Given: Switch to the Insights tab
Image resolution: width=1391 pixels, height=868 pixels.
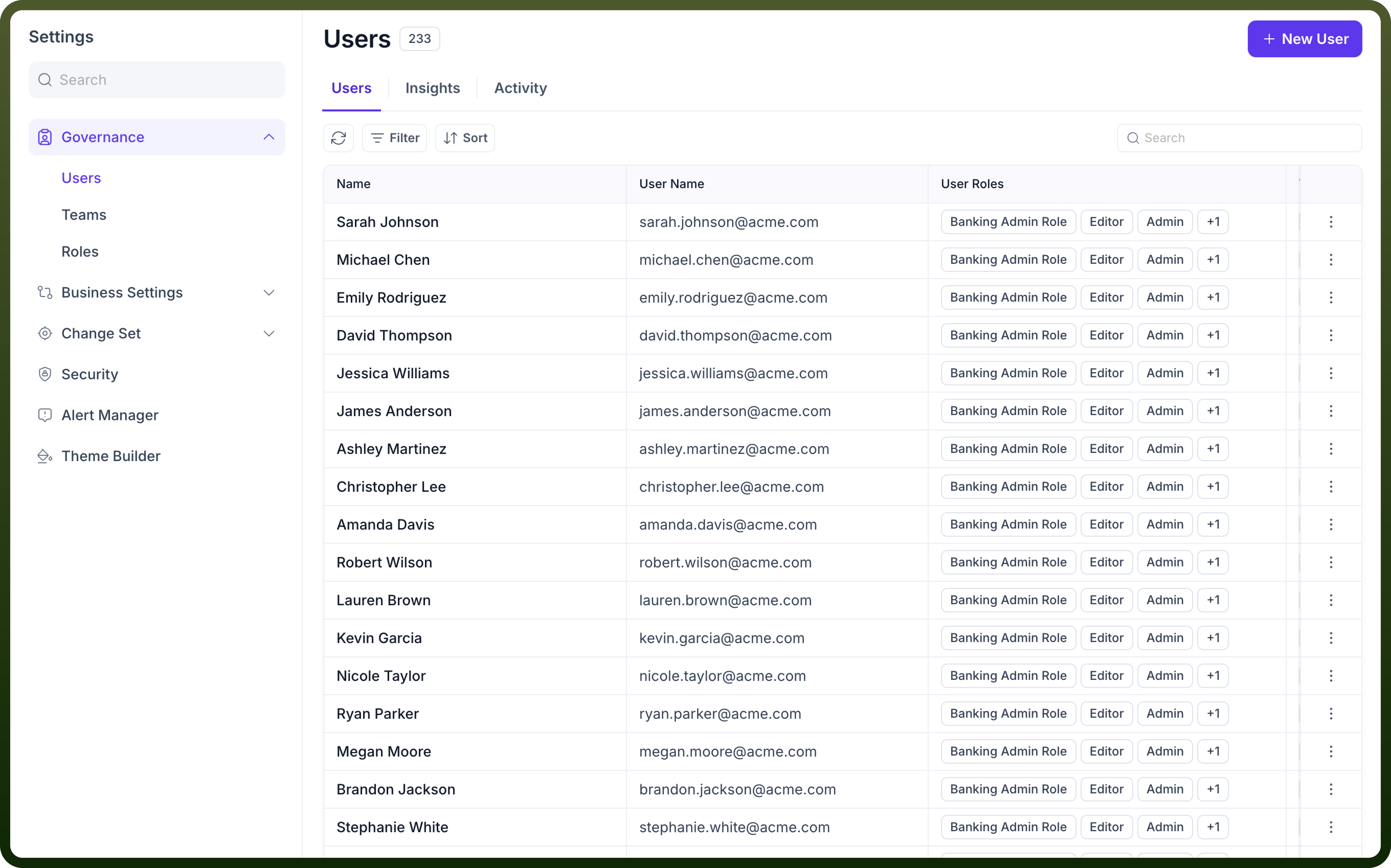Looking at the screenshot, I should point(432,88).
